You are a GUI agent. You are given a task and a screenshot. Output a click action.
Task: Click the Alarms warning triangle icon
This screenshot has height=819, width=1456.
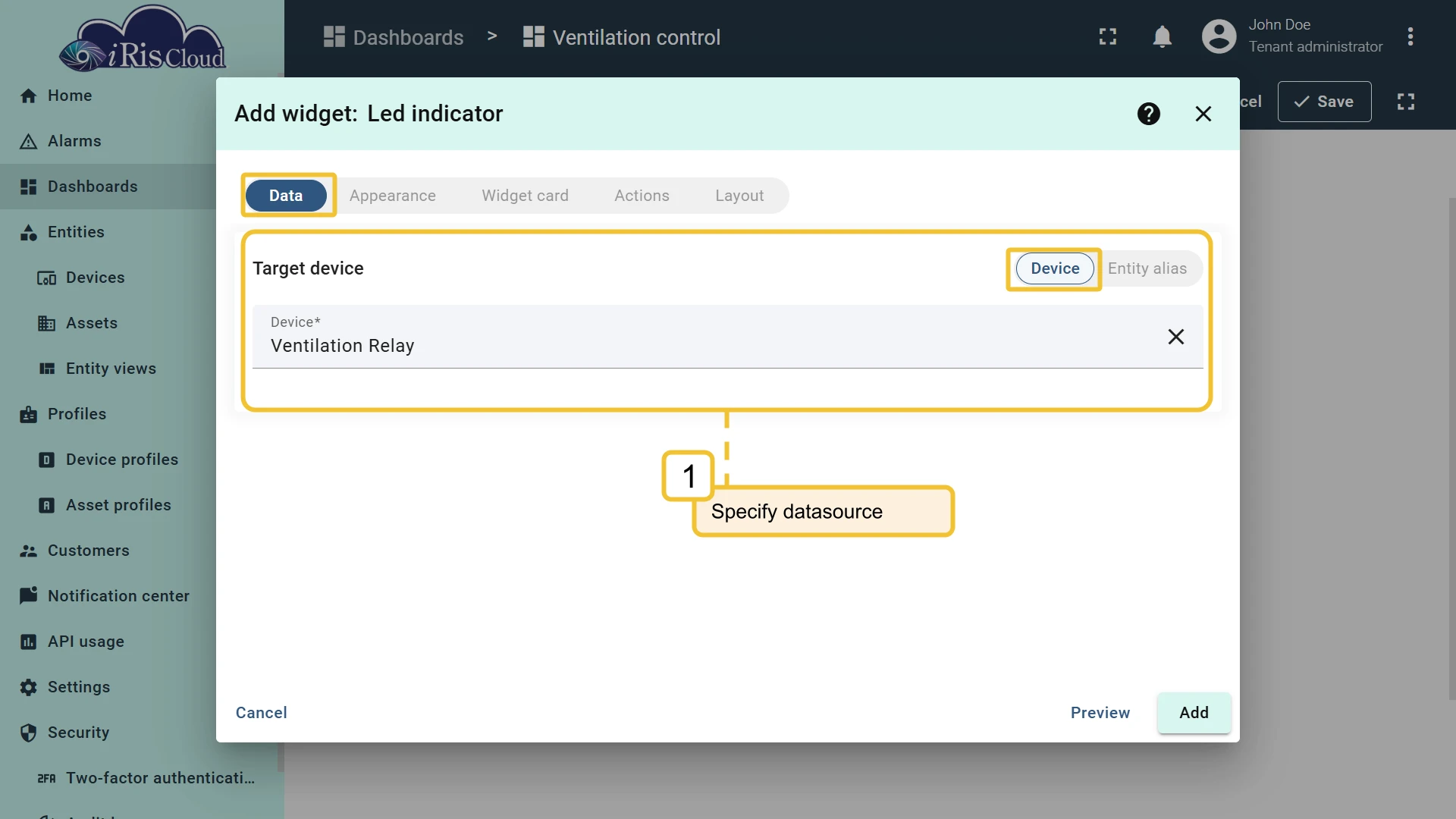(x=28, y=141)
